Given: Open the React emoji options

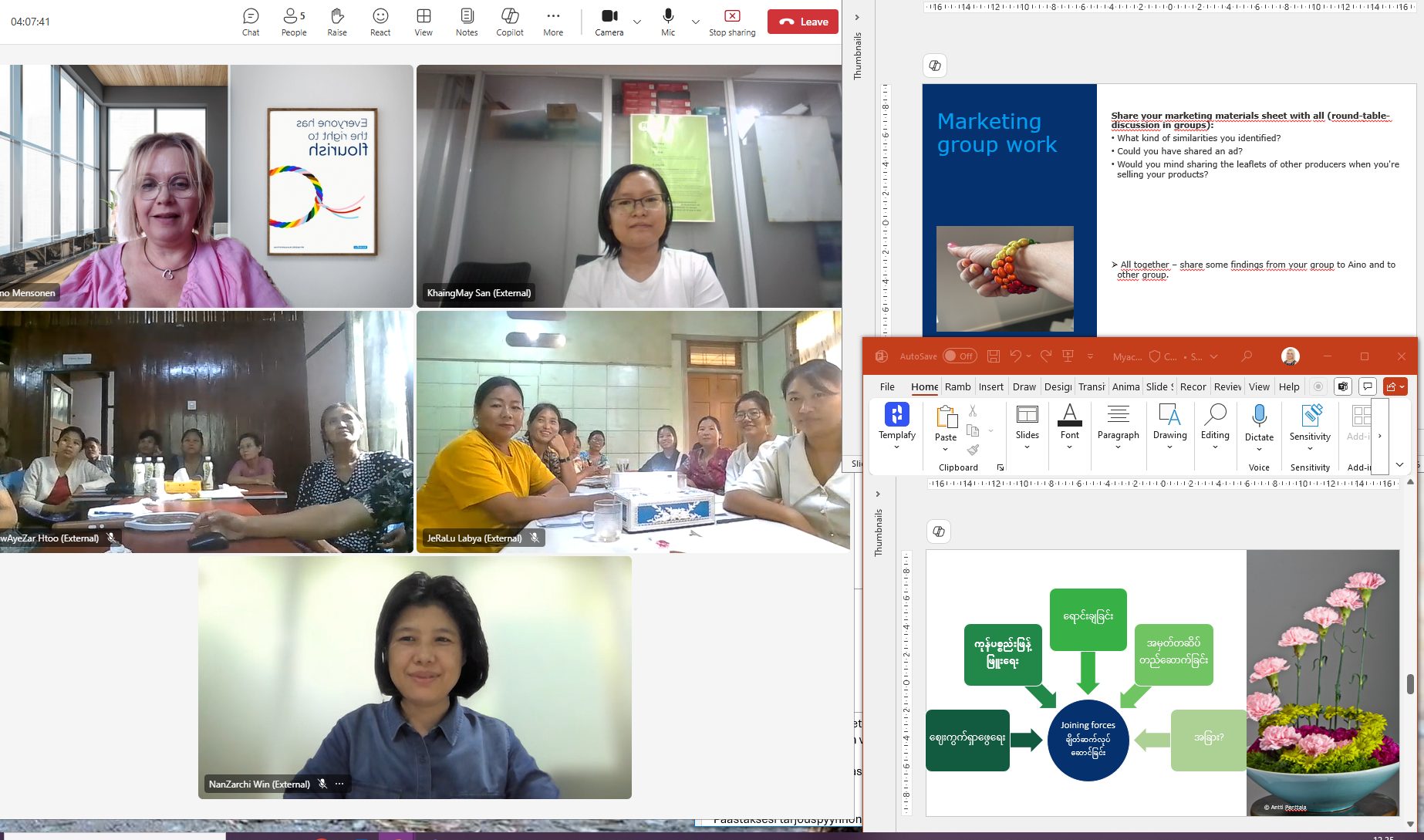Looking at the screenshot, I should [x=380, y=22].
